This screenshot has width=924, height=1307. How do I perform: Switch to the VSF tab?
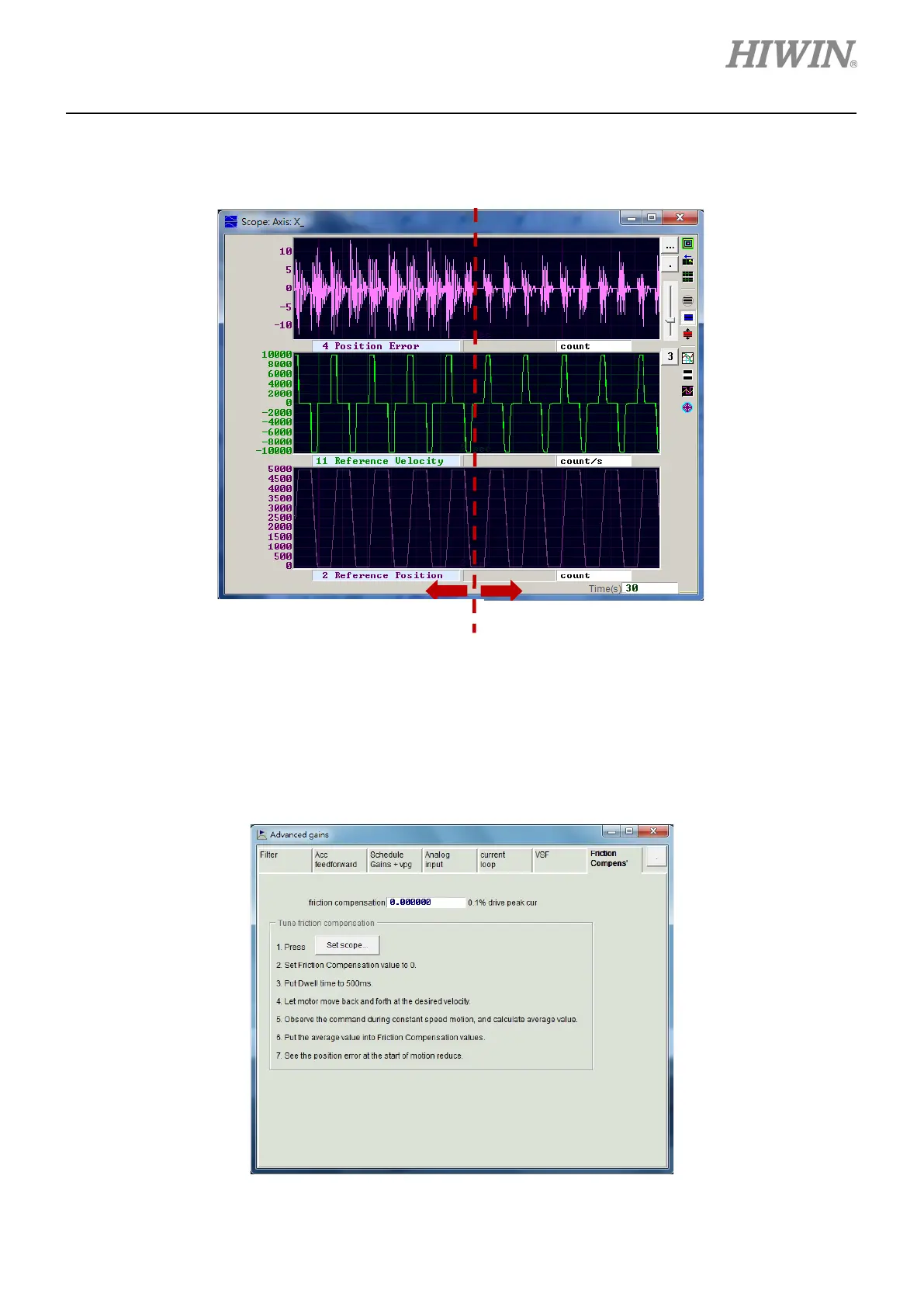tap(560, 860)
